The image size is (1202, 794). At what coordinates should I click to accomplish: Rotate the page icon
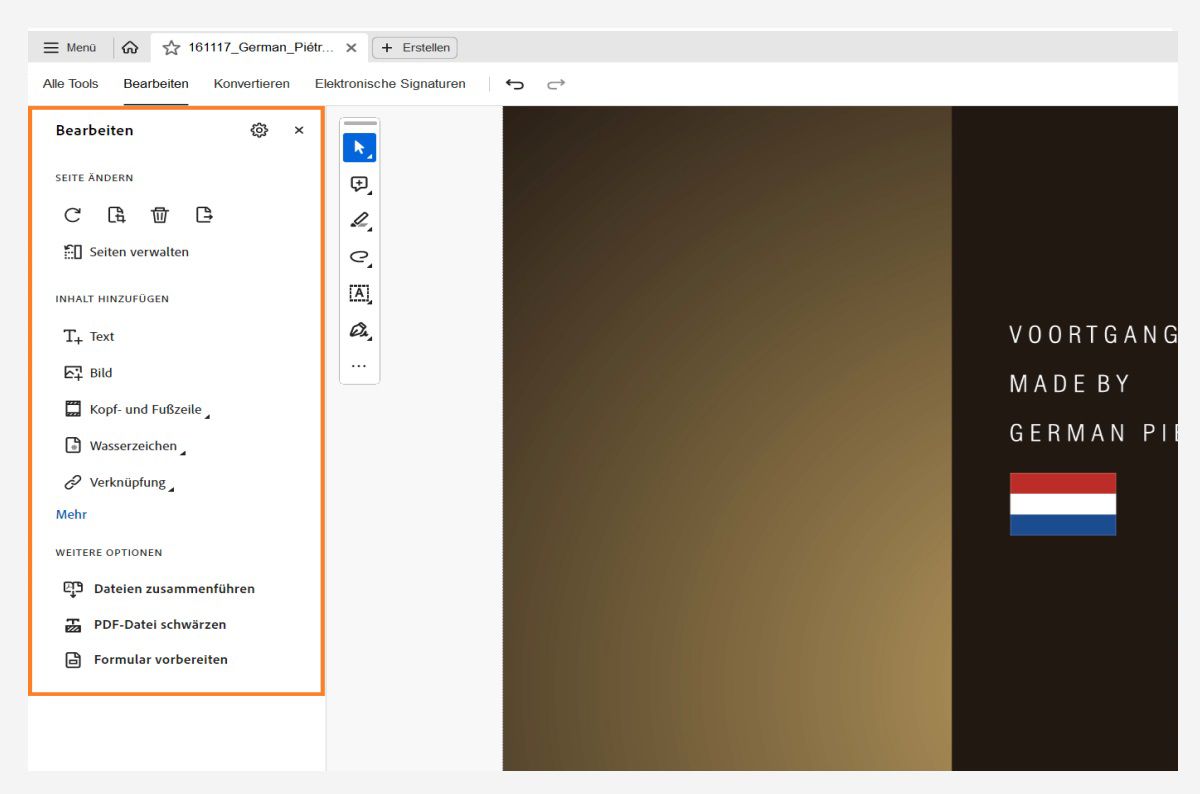click(x=73, y=215)
